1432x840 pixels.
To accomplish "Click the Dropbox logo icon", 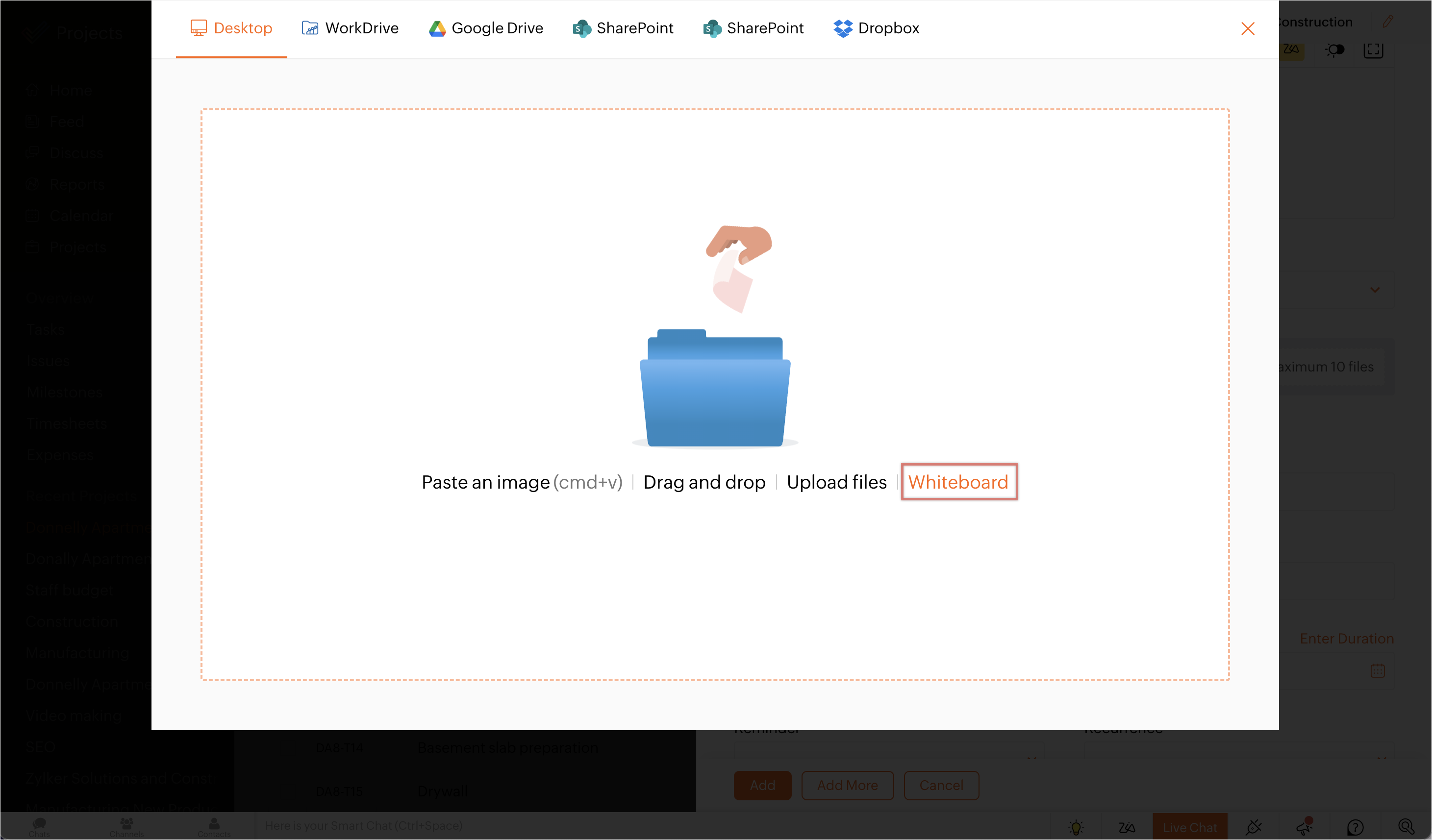I will coord(843,28).
